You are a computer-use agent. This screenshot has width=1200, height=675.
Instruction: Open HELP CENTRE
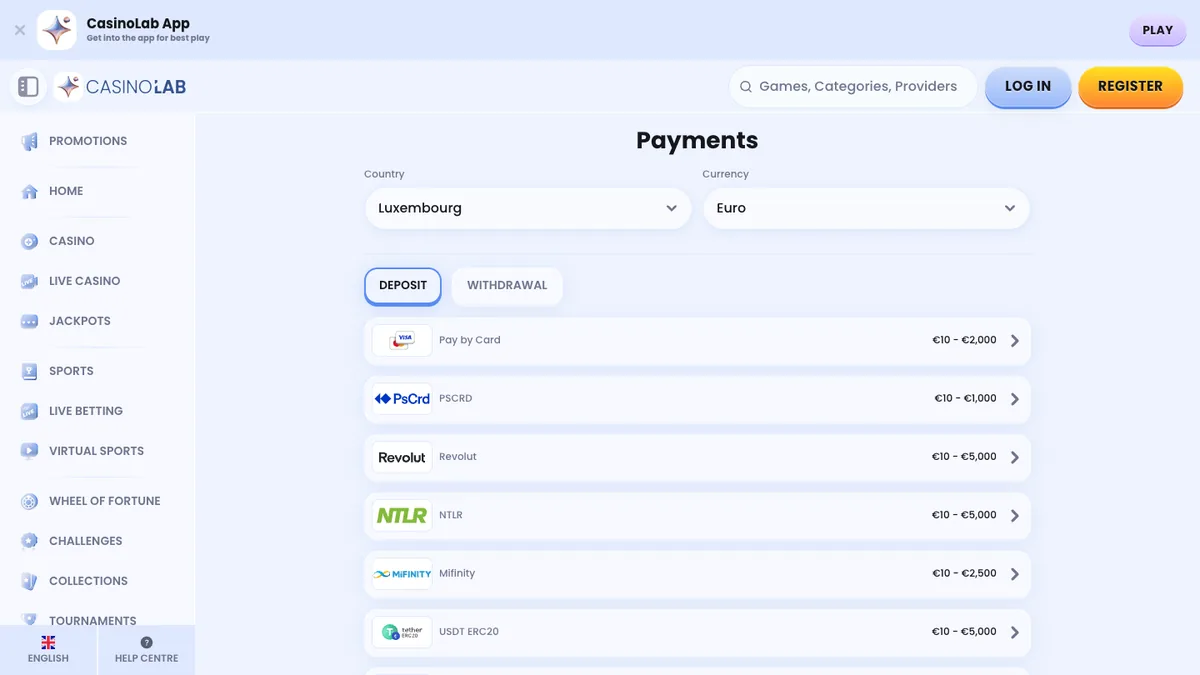click(x=147, y=650)
